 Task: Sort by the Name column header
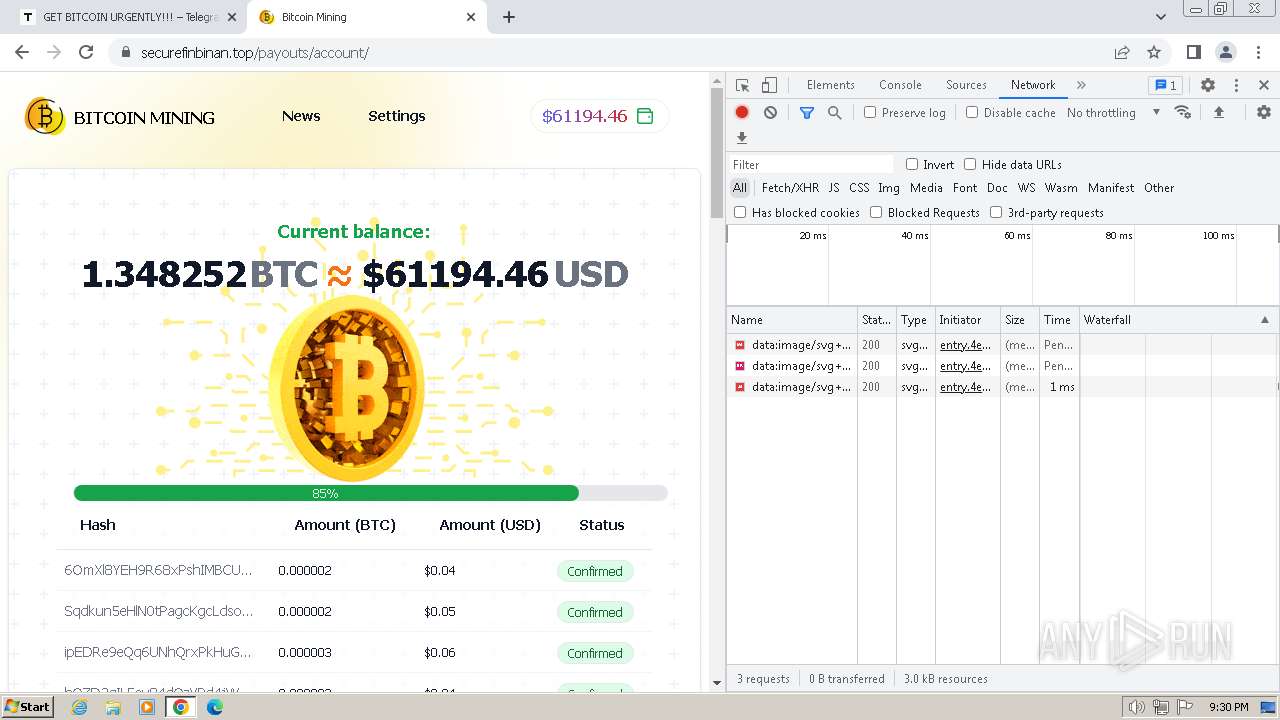click(x=792, y=320)
